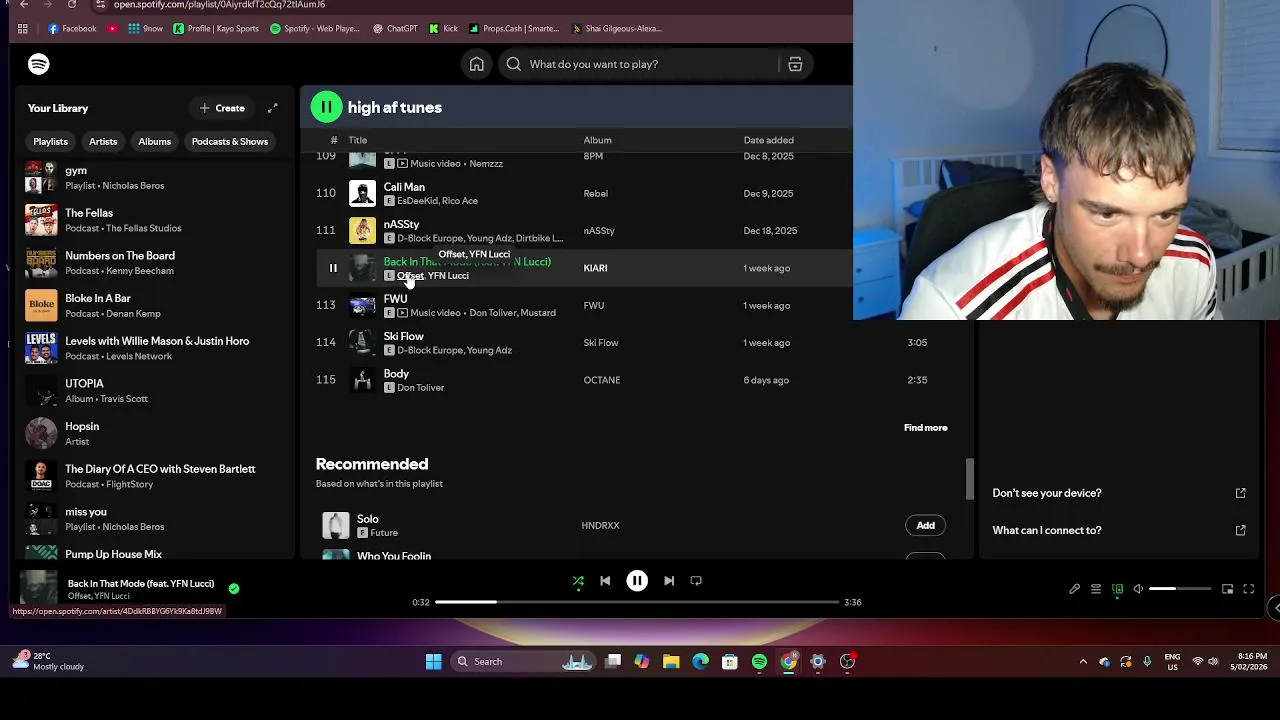The height and width of the screenshot is (720, 1280).
Task: Toggle the green saved checkmark for current song
Action: [234, 589]
